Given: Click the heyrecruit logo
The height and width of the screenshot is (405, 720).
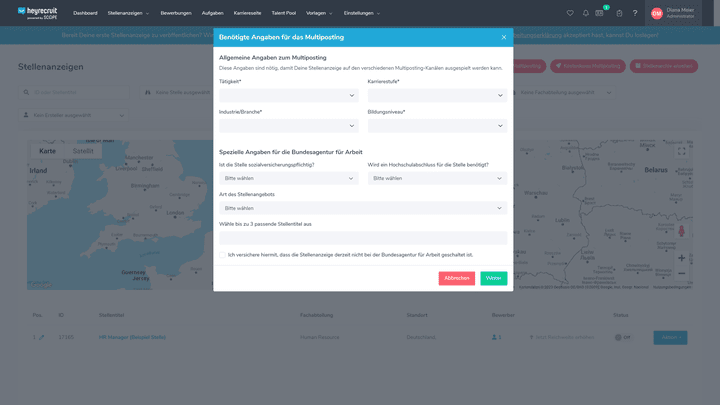Looking at the screenshot, I should pos(36,13).
